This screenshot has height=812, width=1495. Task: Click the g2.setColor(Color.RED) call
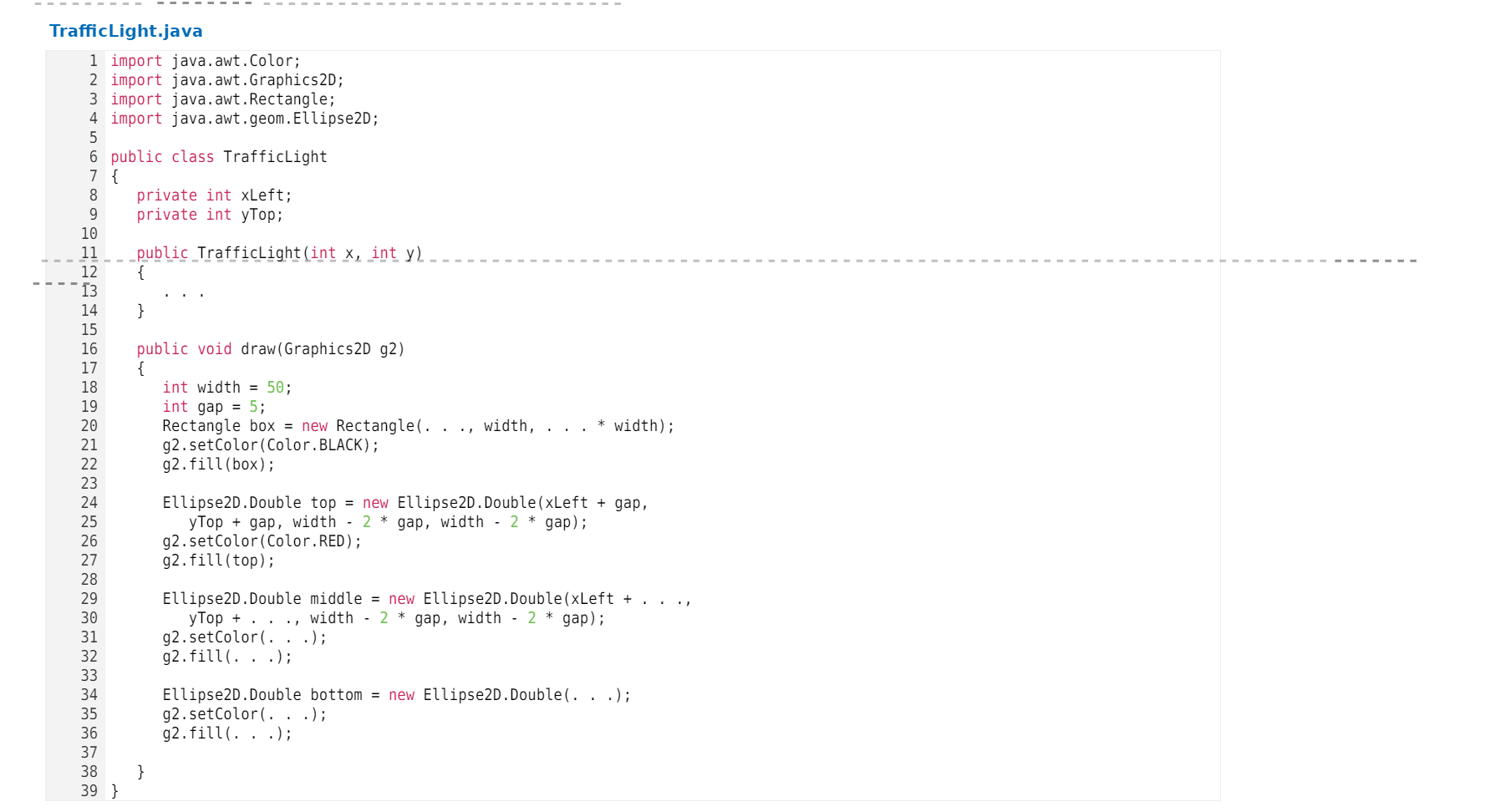coord(261,540)
